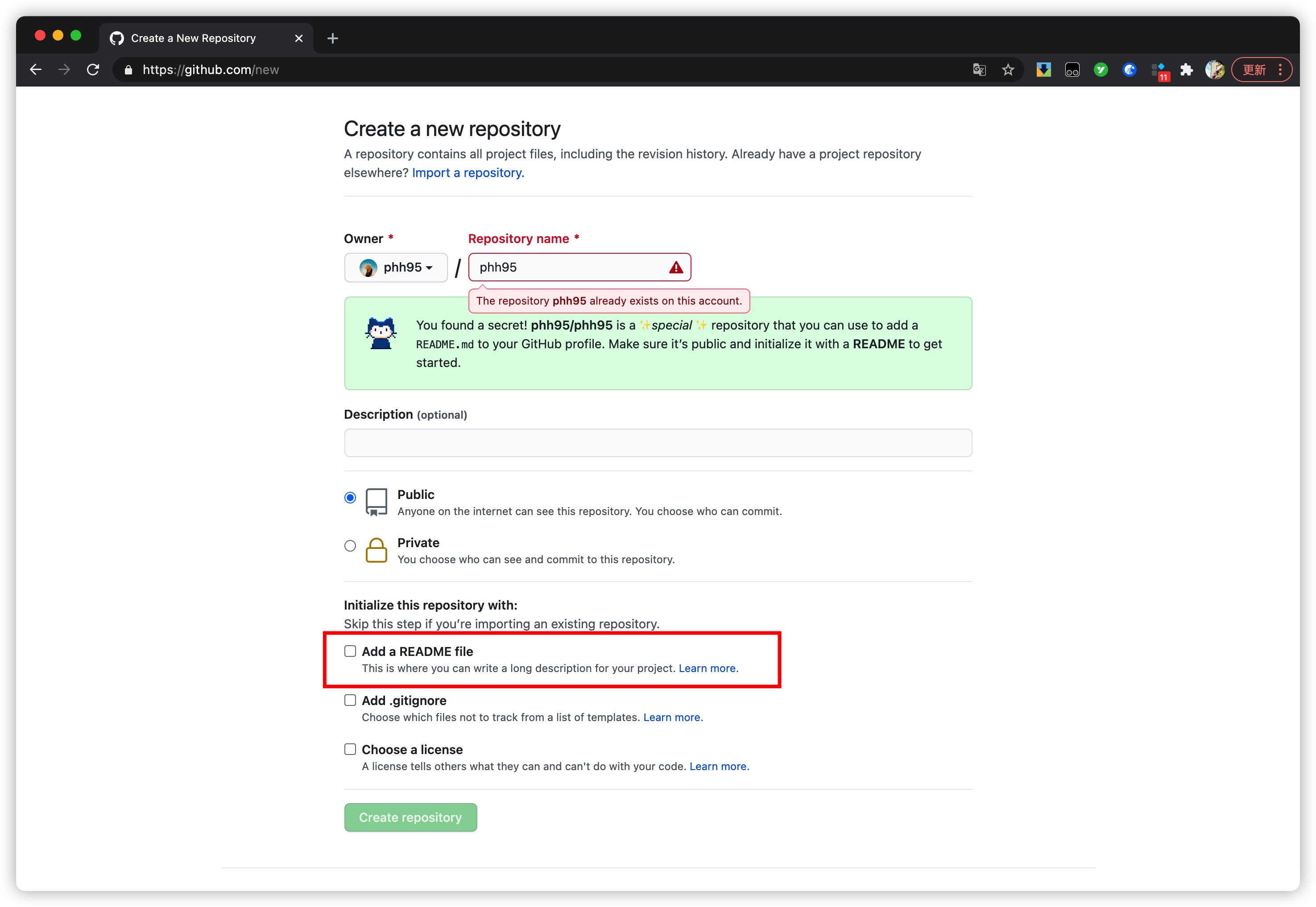Select the Public radio button
The image size is (1316, 907).
tap(350, 498)
